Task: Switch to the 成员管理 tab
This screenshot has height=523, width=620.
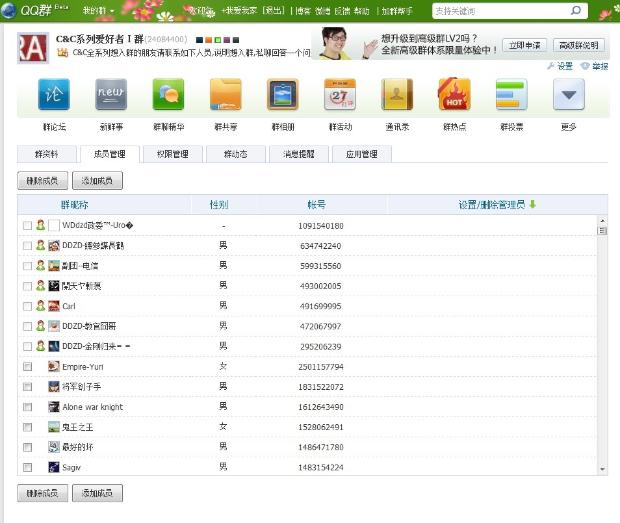Action: click(x=110, y=154)
